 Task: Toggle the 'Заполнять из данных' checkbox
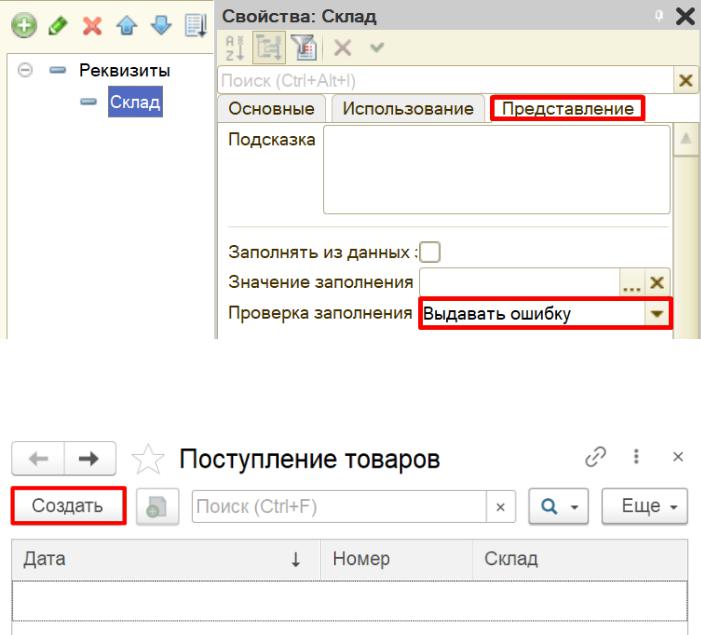click(433, 253)
